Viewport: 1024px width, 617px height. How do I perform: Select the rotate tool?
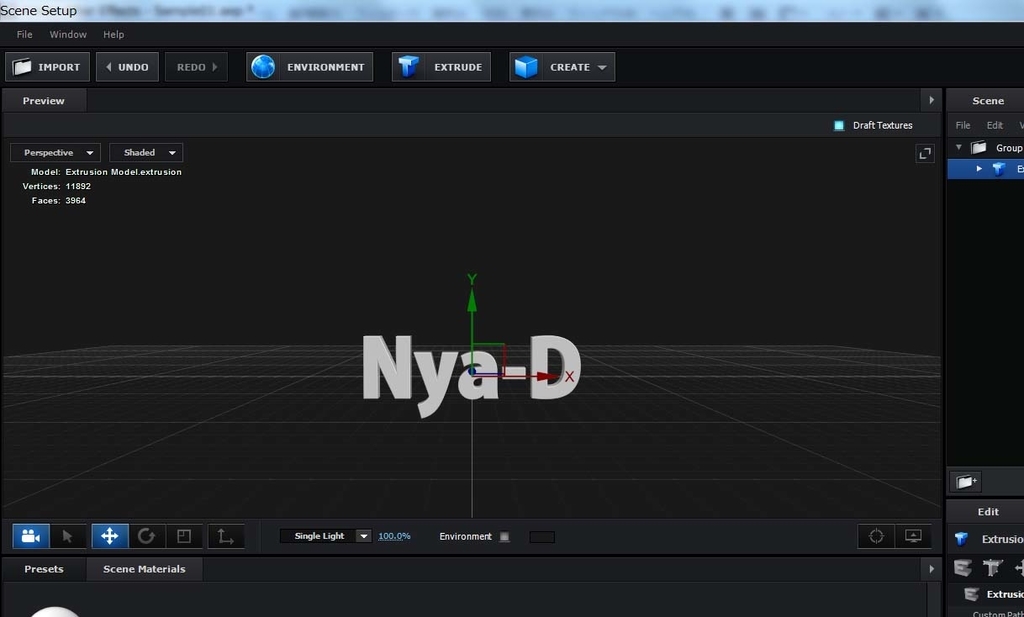click(146, 537)
